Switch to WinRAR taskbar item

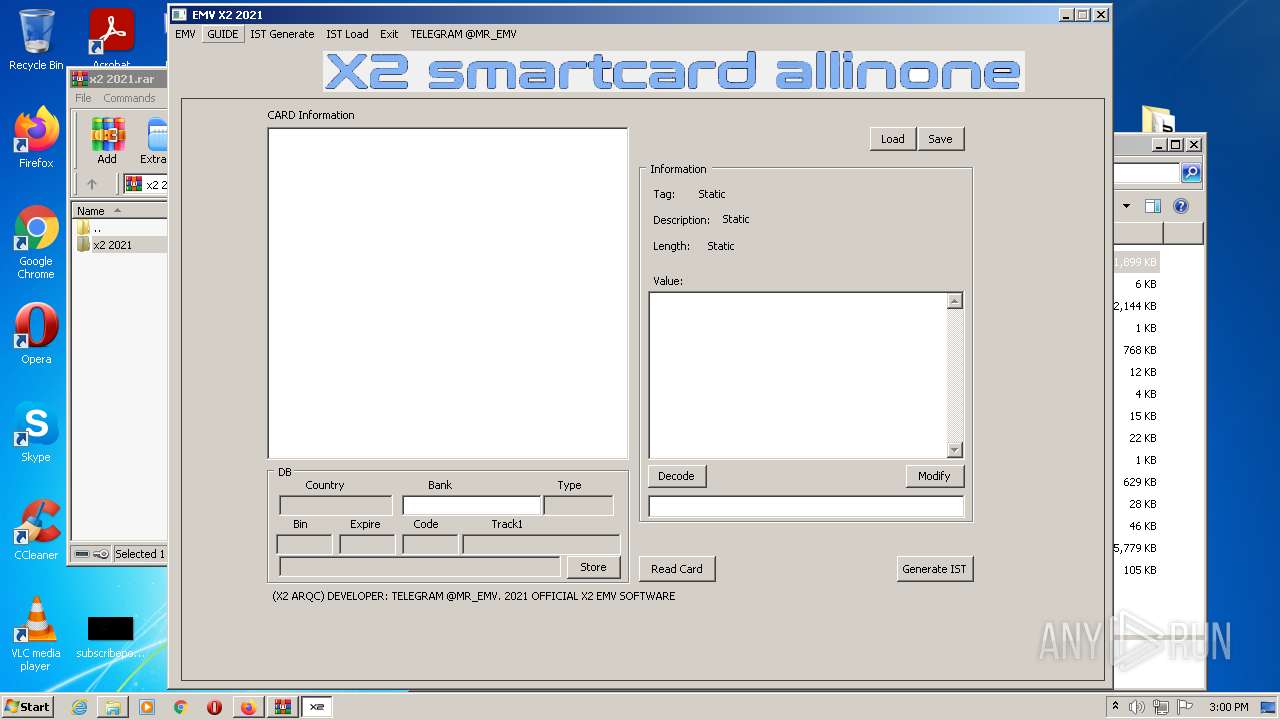(x=282, y=707)
